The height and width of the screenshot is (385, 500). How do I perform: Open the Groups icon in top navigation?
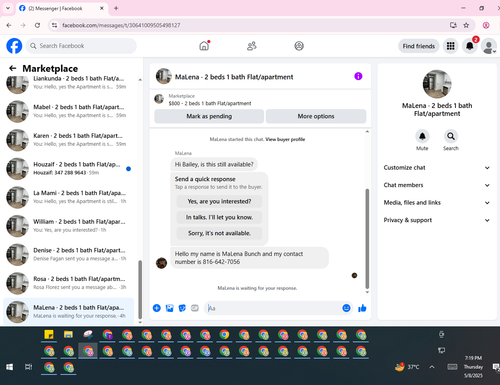tap(299, 46)
